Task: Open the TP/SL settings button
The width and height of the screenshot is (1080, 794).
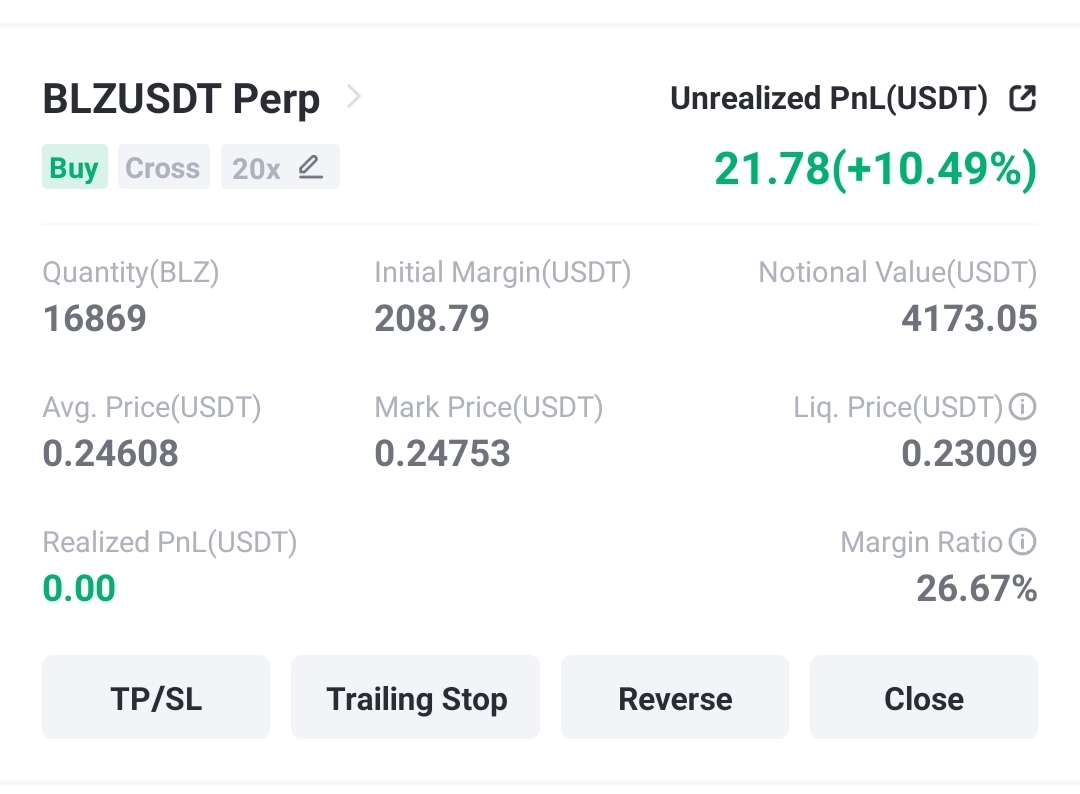Action: [156, 698]
